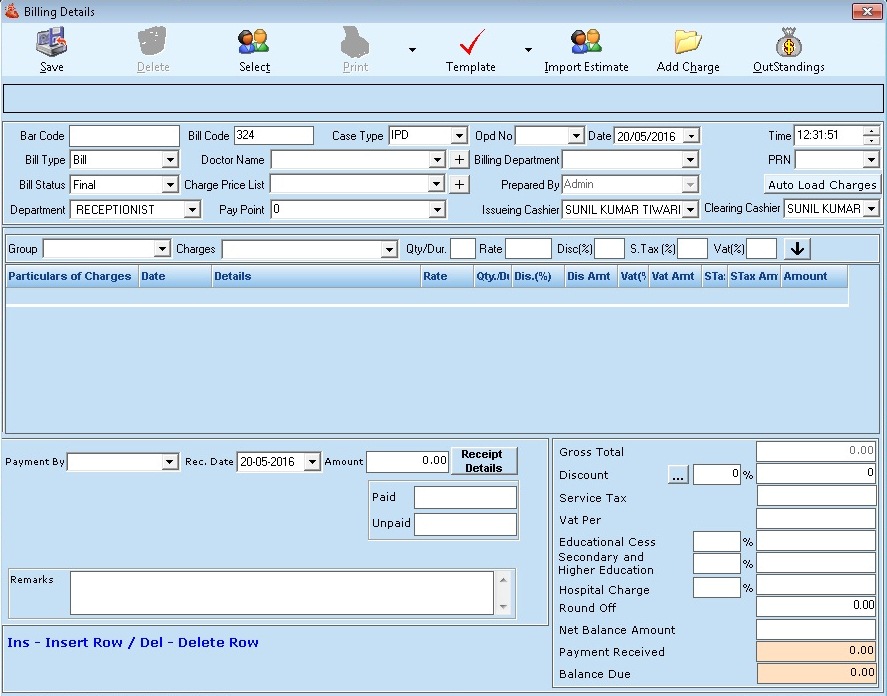This screenshot has width=887, height=696.
Task: Click the Save icon in the toolbar
Action: click(50, 44)
